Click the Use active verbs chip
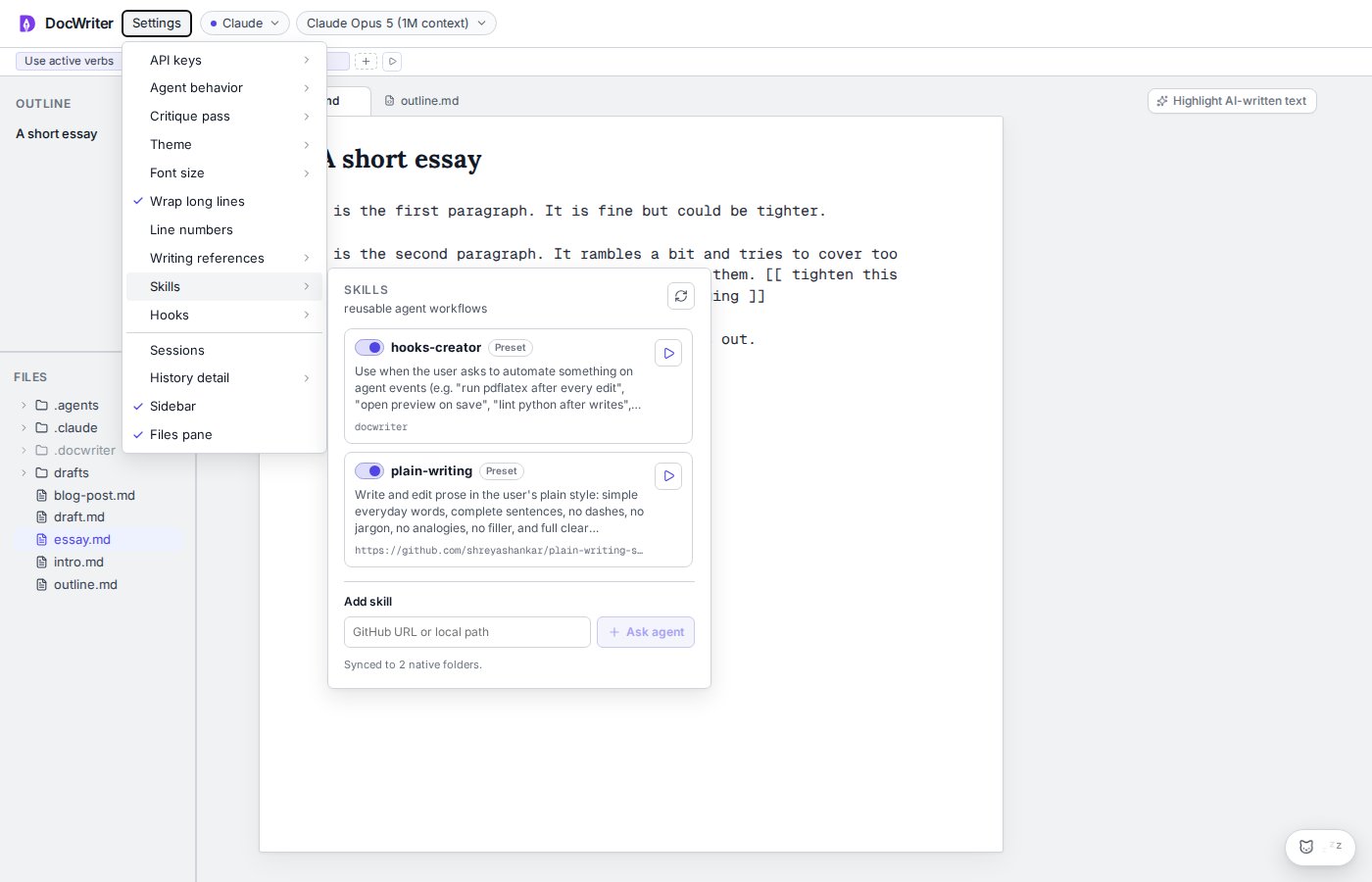Viewport: 1372px width, 882px height. click(x=69, y=61)
